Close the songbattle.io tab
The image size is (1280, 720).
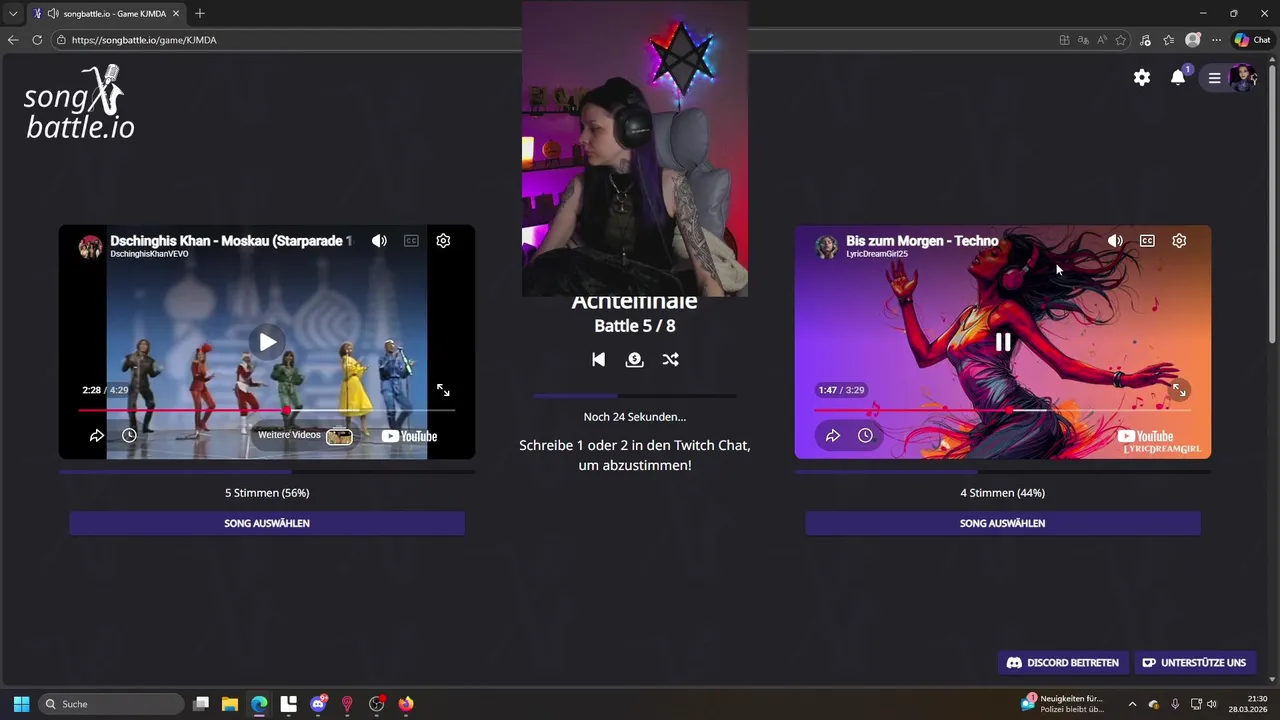pyautogui.click(x=176, y=13)
